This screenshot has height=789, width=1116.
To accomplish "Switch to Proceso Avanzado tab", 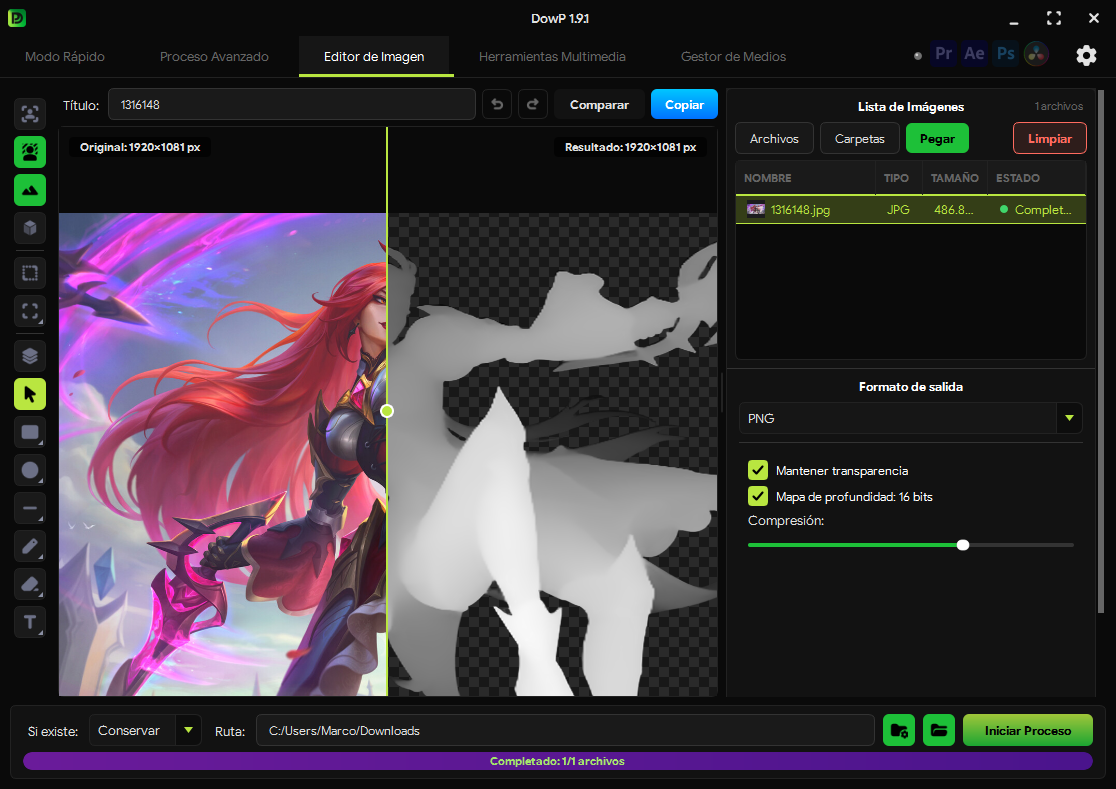I will [214, 57].
